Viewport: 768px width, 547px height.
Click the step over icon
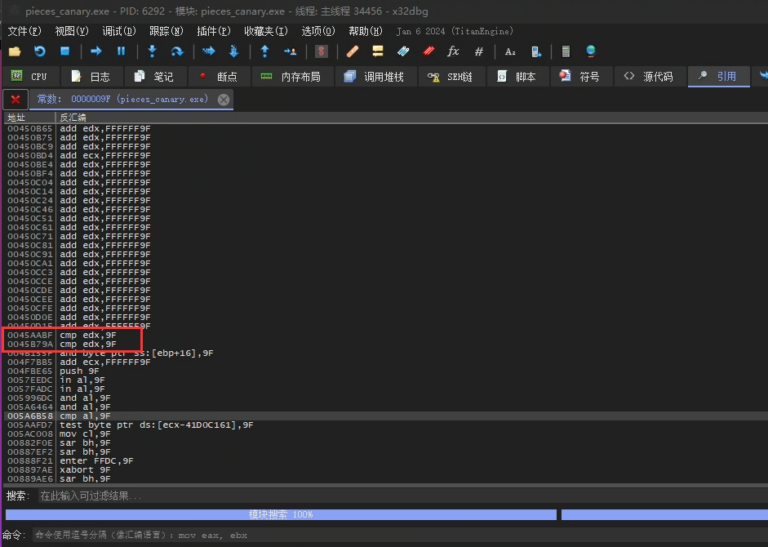pyautogui.click(x=177, y=51)
